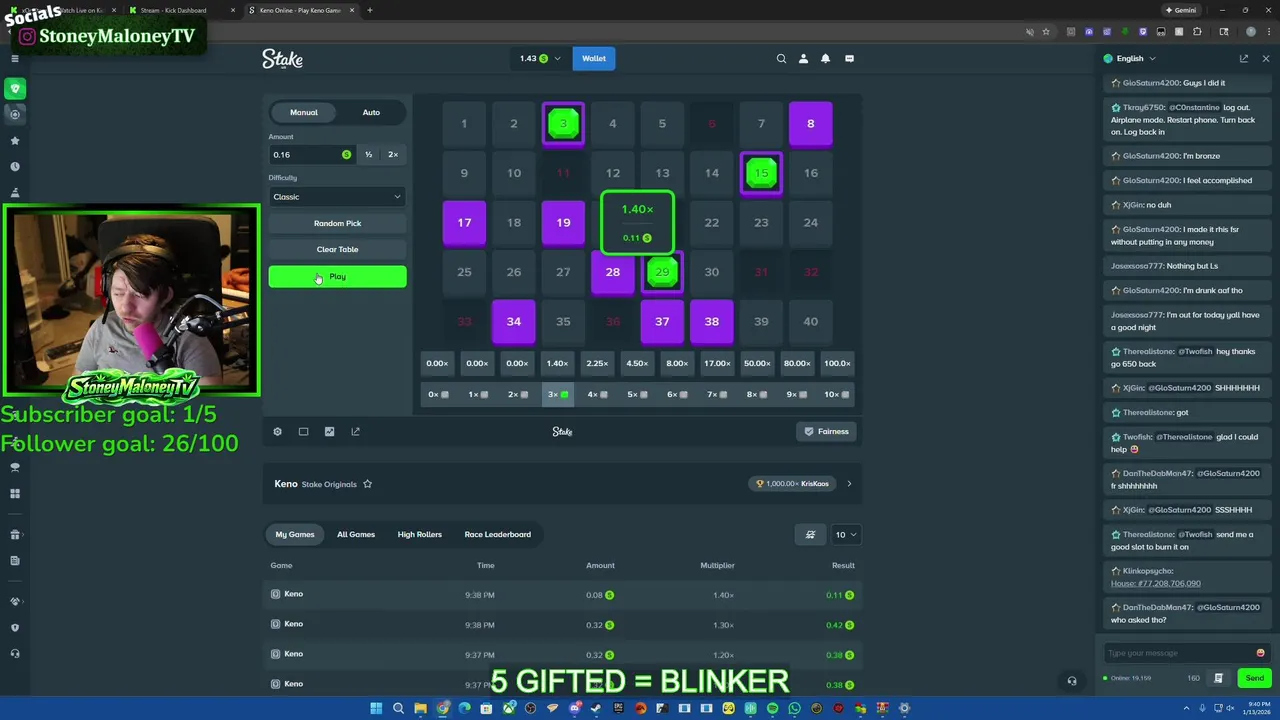Open the Stake Originals link
The height and width of the screenshot is (720, 1280).
pyautogui.click(x=329, y=485)
